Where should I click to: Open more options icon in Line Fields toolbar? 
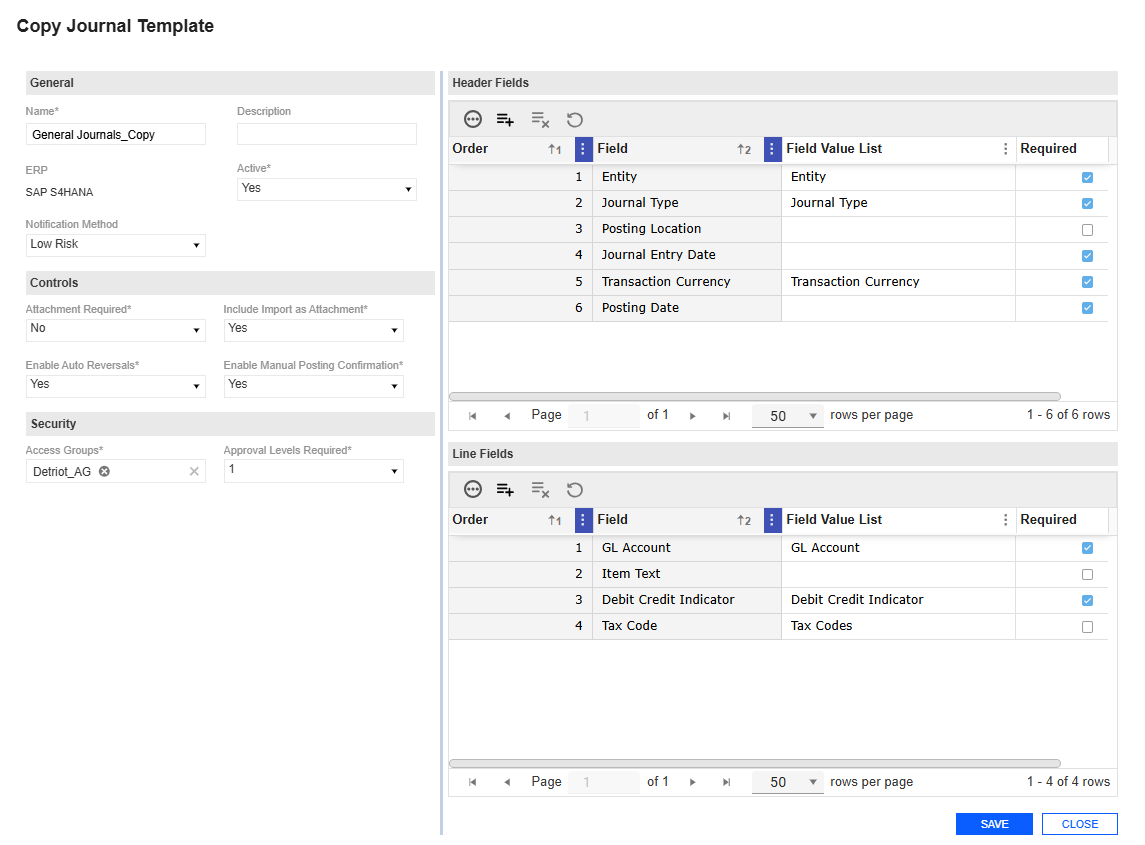(473, 489)
